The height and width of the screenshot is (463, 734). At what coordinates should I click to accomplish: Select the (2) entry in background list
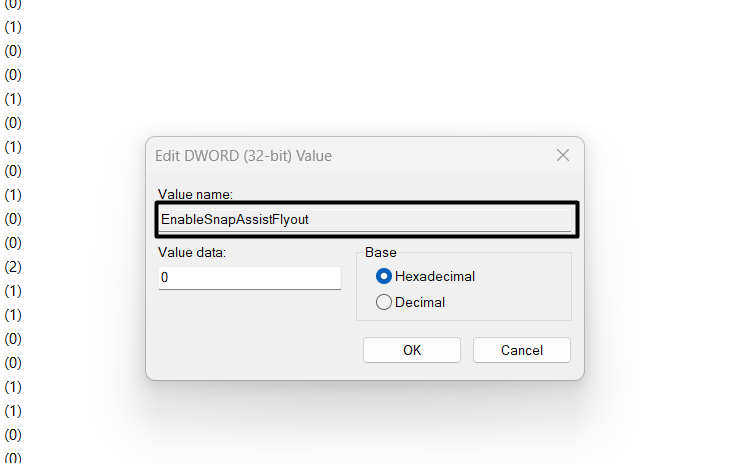point(13,267)
